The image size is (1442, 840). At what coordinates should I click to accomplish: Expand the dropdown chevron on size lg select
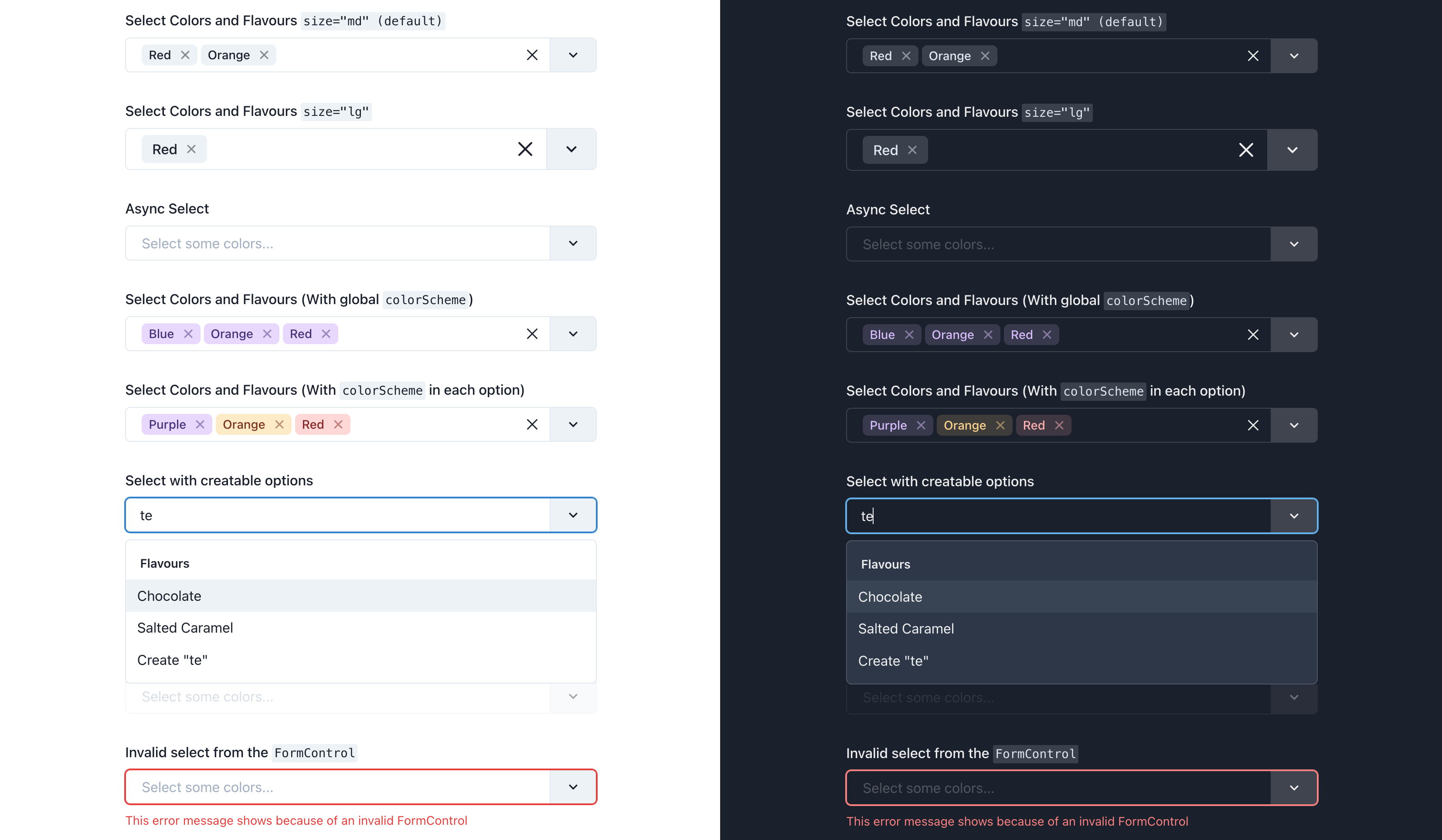pyautogui.click(x=572, y=149)
